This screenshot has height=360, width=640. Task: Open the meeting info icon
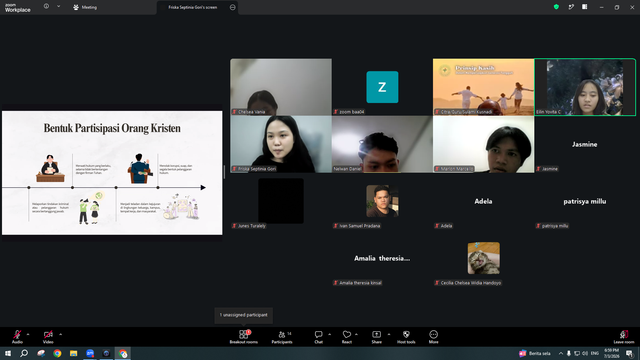point(47,7)
